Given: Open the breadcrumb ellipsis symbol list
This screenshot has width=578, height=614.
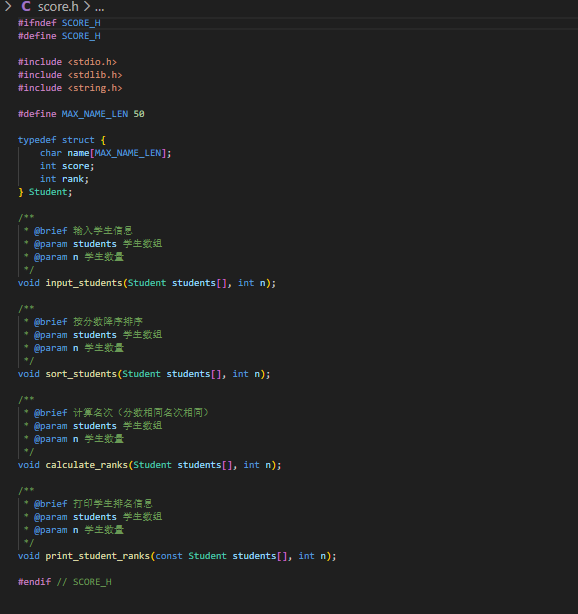Looking at the screenshot, I should click(99, 7).
